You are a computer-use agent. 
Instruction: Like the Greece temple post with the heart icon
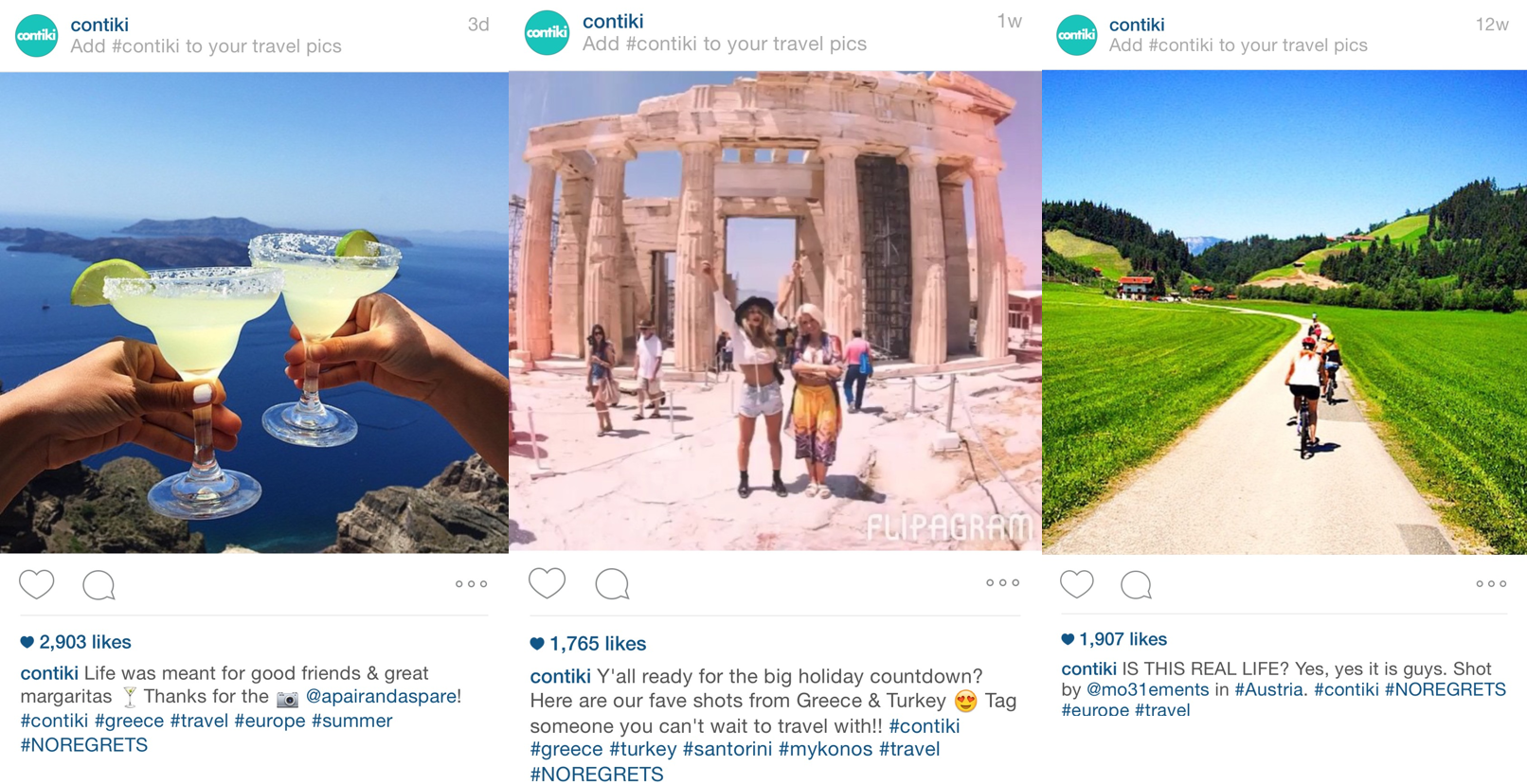click(547, 582)
